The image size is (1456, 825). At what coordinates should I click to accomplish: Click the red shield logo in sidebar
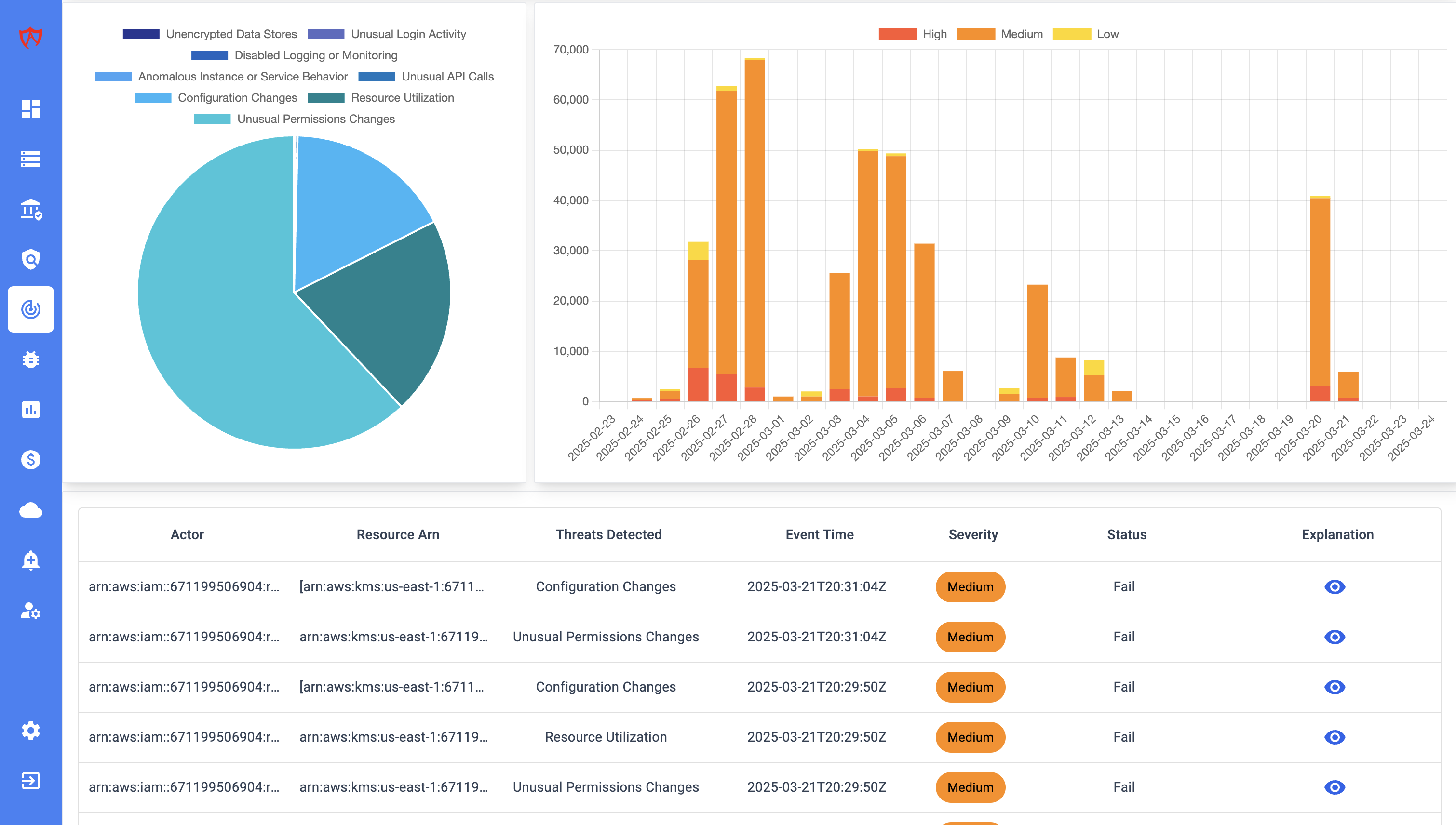pyautogui.click(x=30, y=38)
